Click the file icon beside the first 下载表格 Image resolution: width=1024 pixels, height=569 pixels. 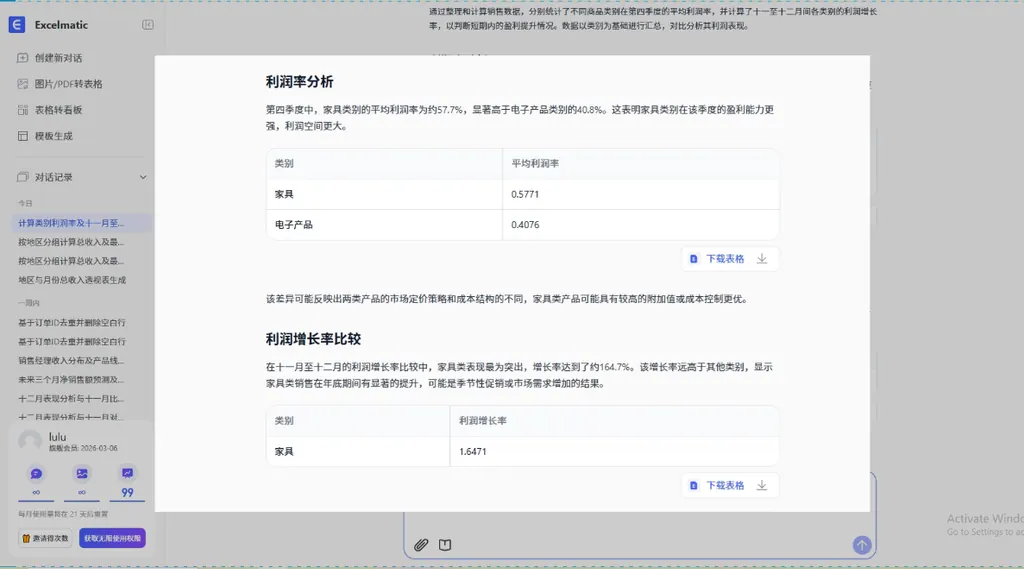[693, 259]
